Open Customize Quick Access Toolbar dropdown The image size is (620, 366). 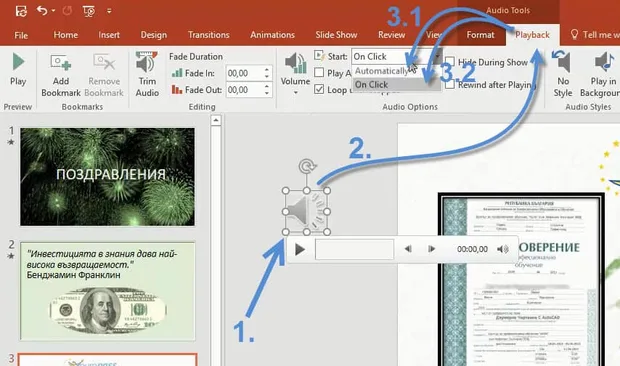(109, 11)
